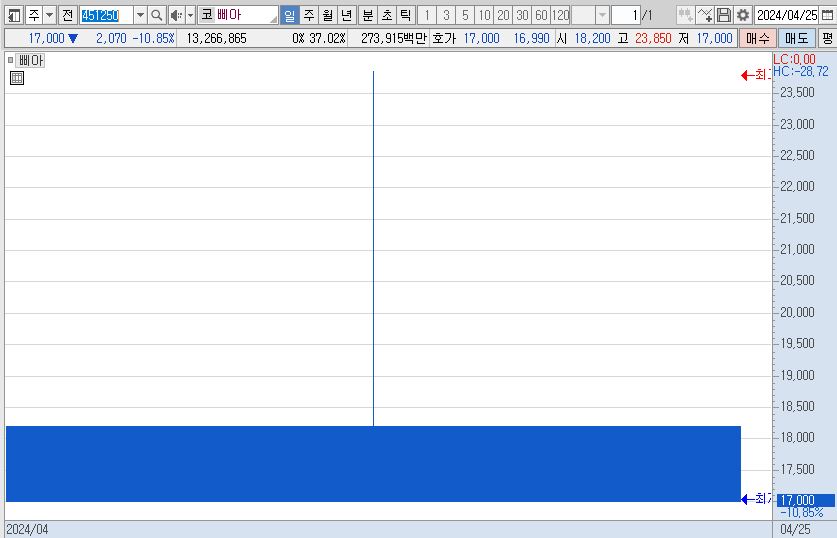The width and height of the screenshot is (837, 538).
Task: Choose the 120 interval button
Action: coord(560,15)
